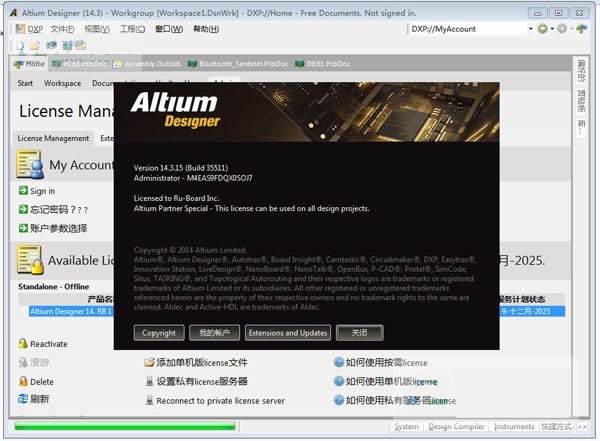Click the Delete license link

tap(42, 382)
